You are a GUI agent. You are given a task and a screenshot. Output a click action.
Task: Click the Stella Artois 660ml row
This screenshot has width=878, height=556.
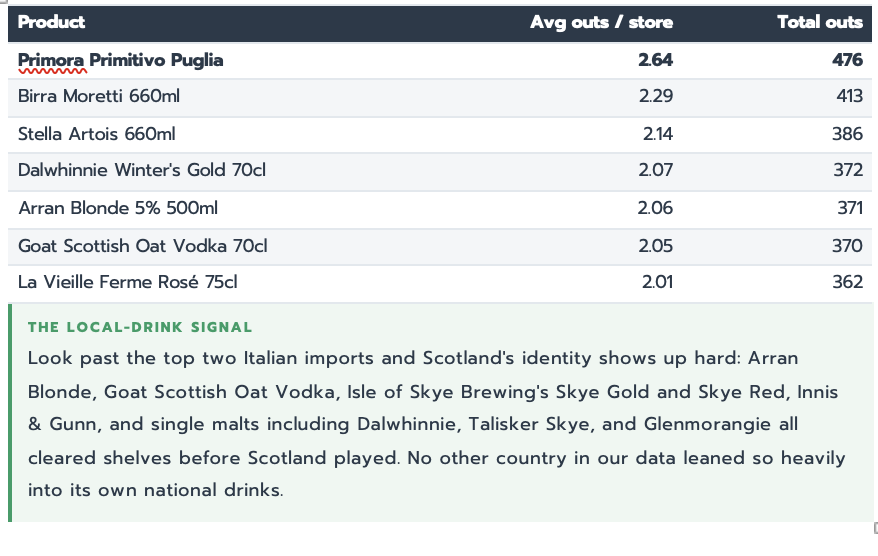(x=440, y=134)
